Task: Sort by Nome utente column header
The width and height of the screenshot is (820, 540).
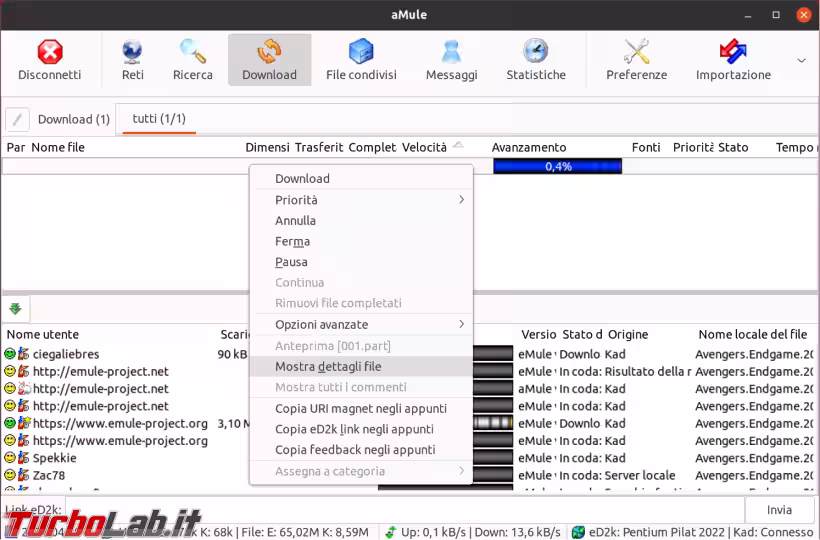Action: (42, 335)
